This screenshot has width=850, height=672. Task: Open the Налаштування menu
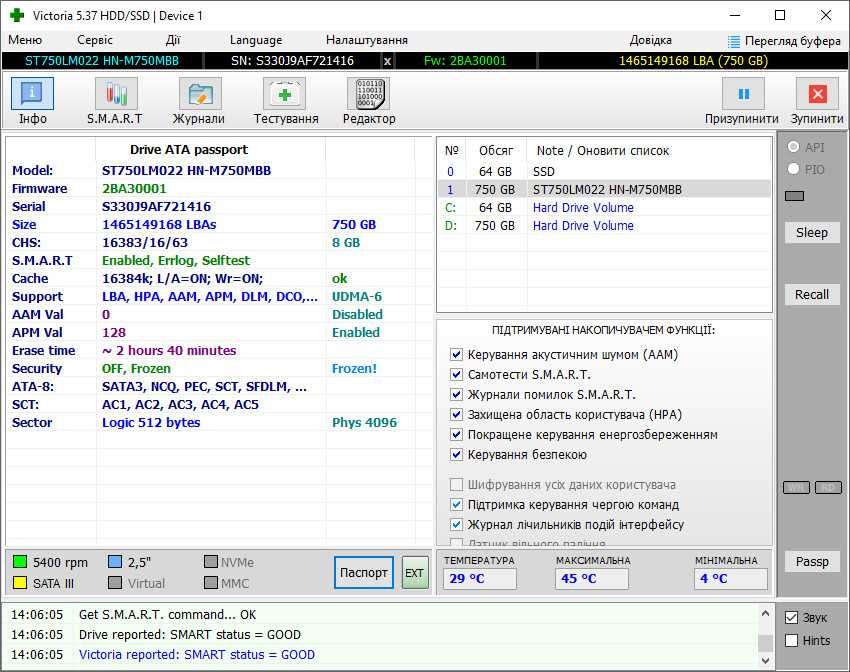pos(366,40)
